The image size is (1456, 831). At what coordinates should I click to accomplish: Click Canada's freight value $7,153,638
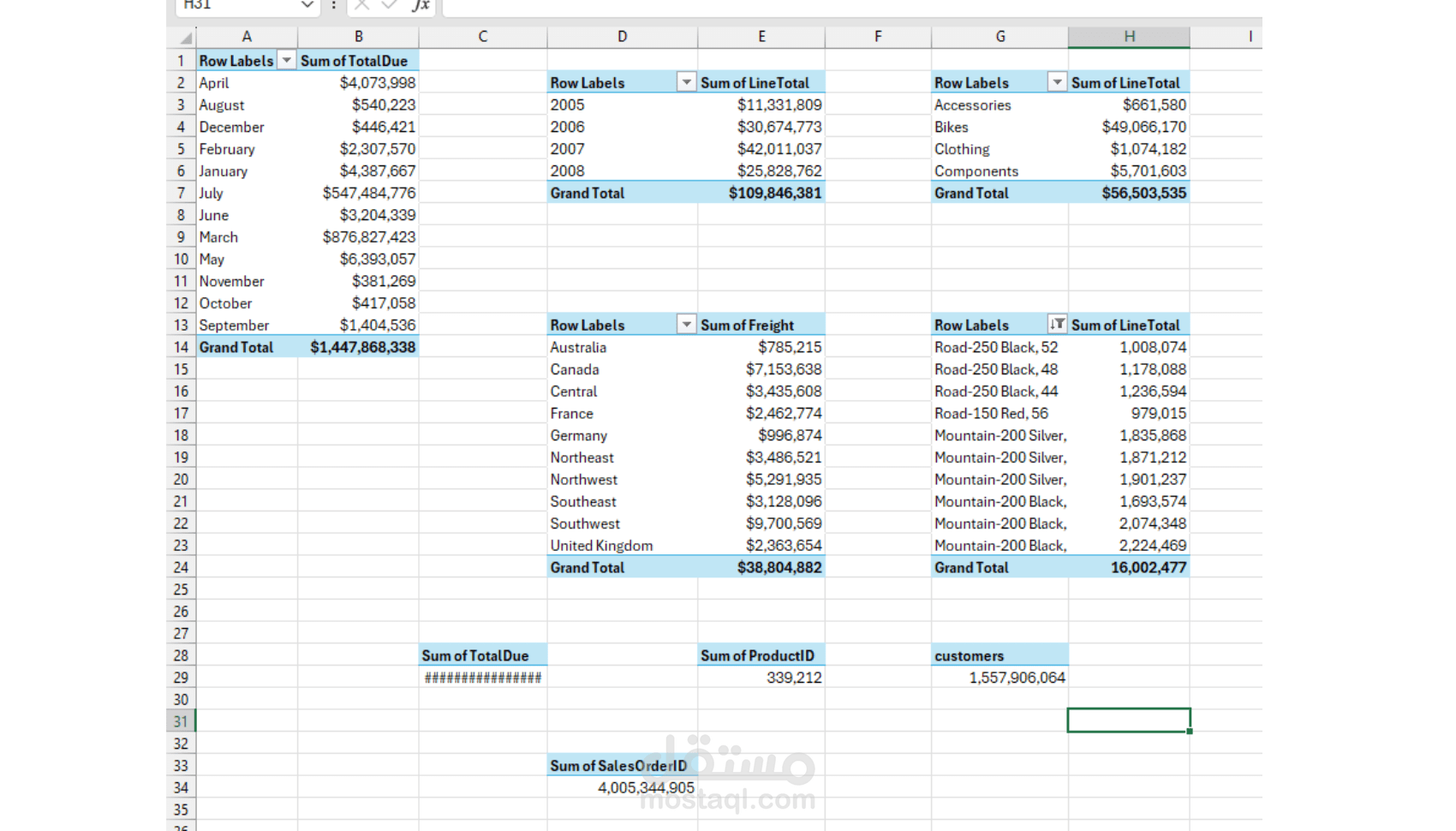[x=761, y=369]
